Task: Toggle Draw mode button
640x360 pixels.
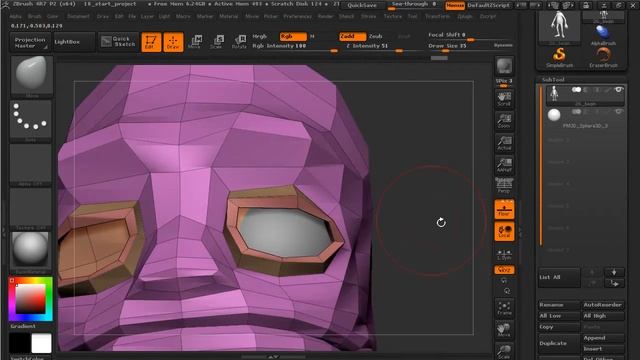Action: click(x=173, y=42)
